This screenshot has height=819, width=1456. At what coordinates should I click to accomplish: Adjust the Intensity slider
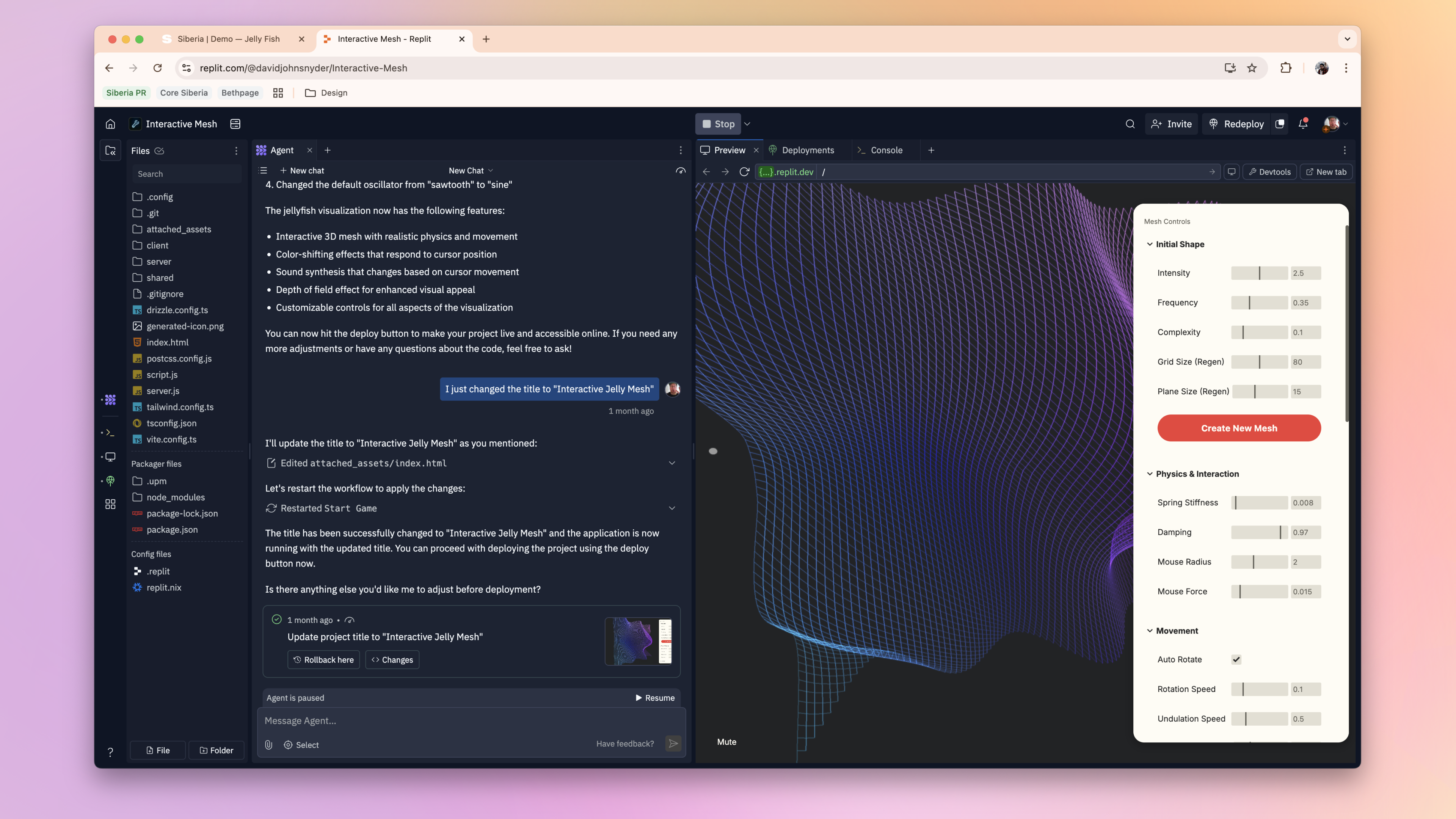[x=1259, y=273]
